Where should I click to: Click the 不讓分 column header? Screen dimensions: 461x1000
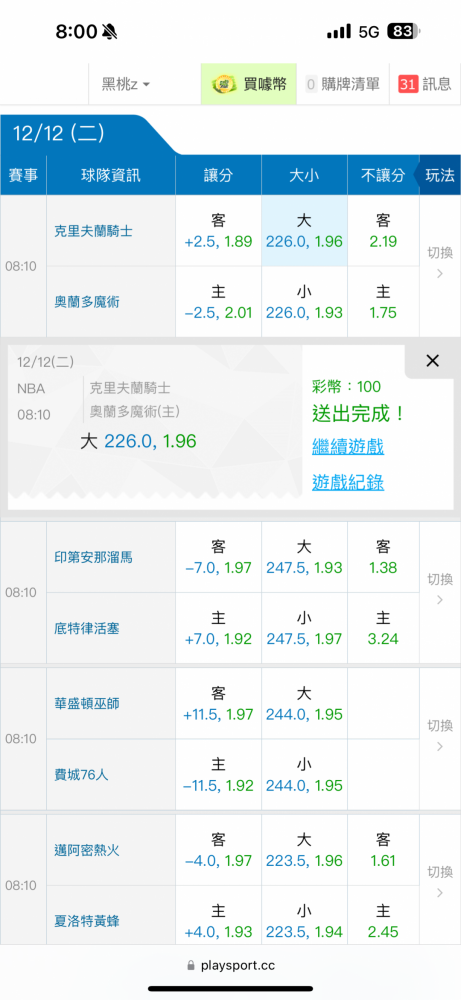[383, 175]
